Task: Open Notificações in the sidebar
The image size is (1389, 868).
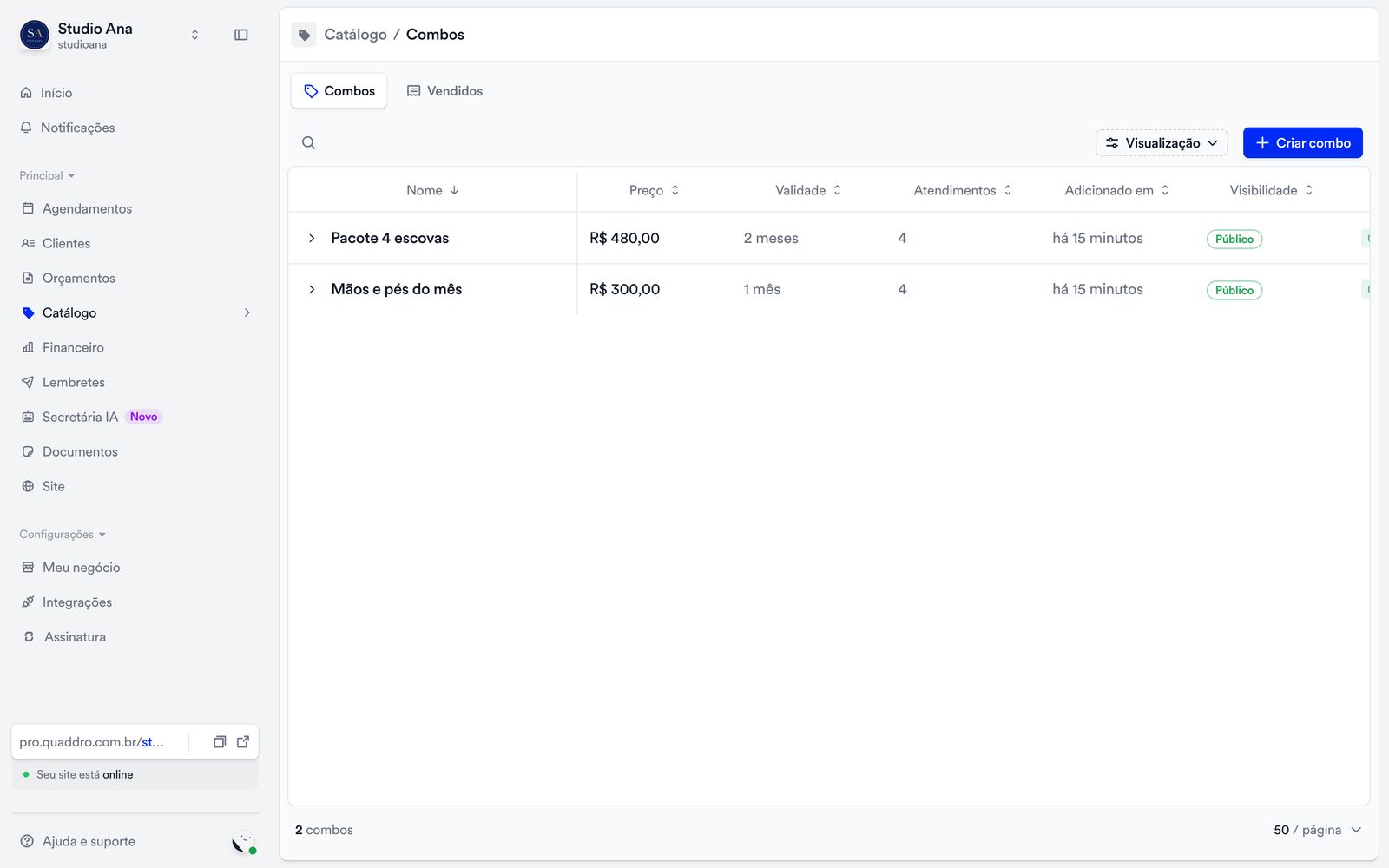Action: click(77, 128)
